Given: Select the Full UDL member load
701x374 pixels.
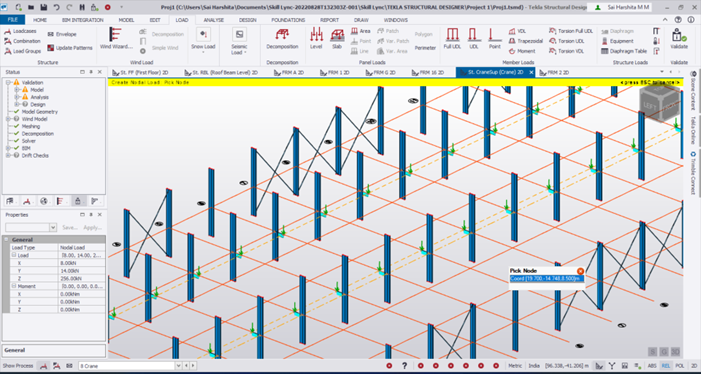Looking at the screenshot, I should [x=452, y=38].
